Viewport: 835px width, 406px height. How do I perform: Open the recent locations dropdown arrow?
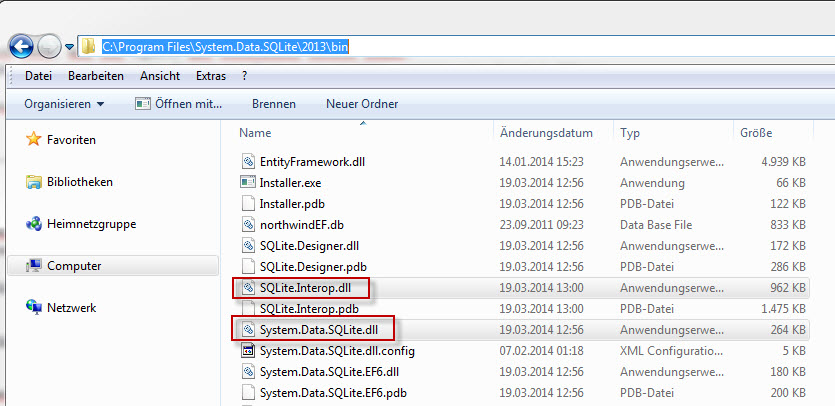[x=69, y=47]
